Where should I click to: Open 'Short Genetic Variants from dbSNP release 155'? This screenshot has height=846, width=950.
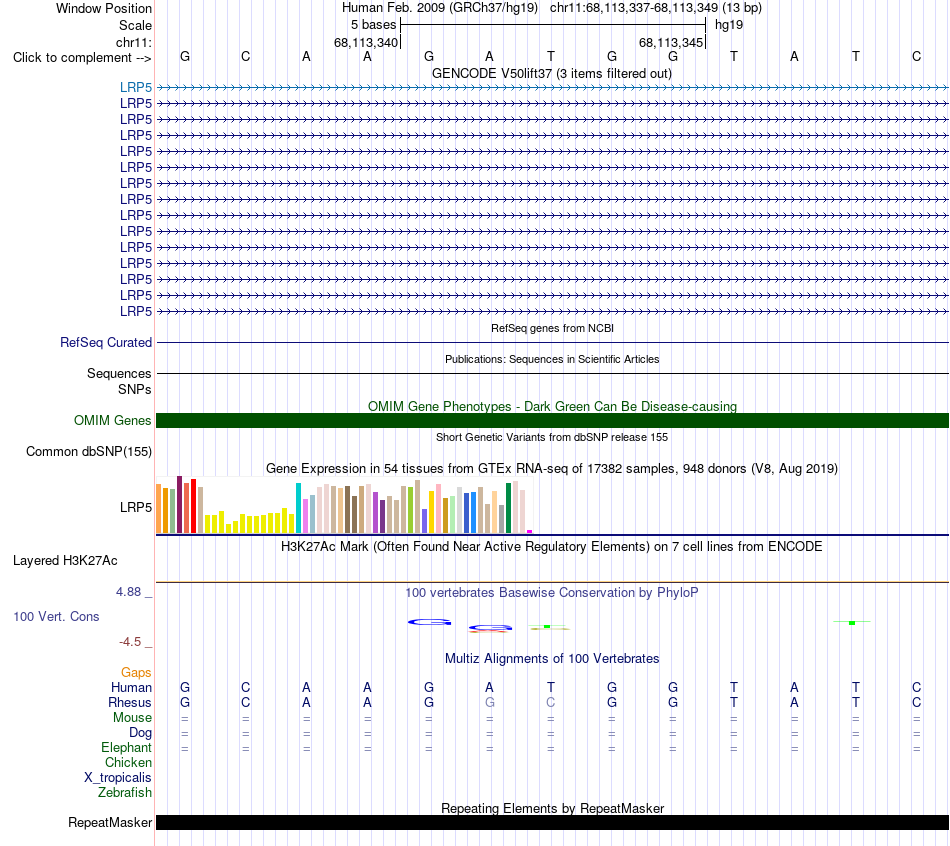552,437
